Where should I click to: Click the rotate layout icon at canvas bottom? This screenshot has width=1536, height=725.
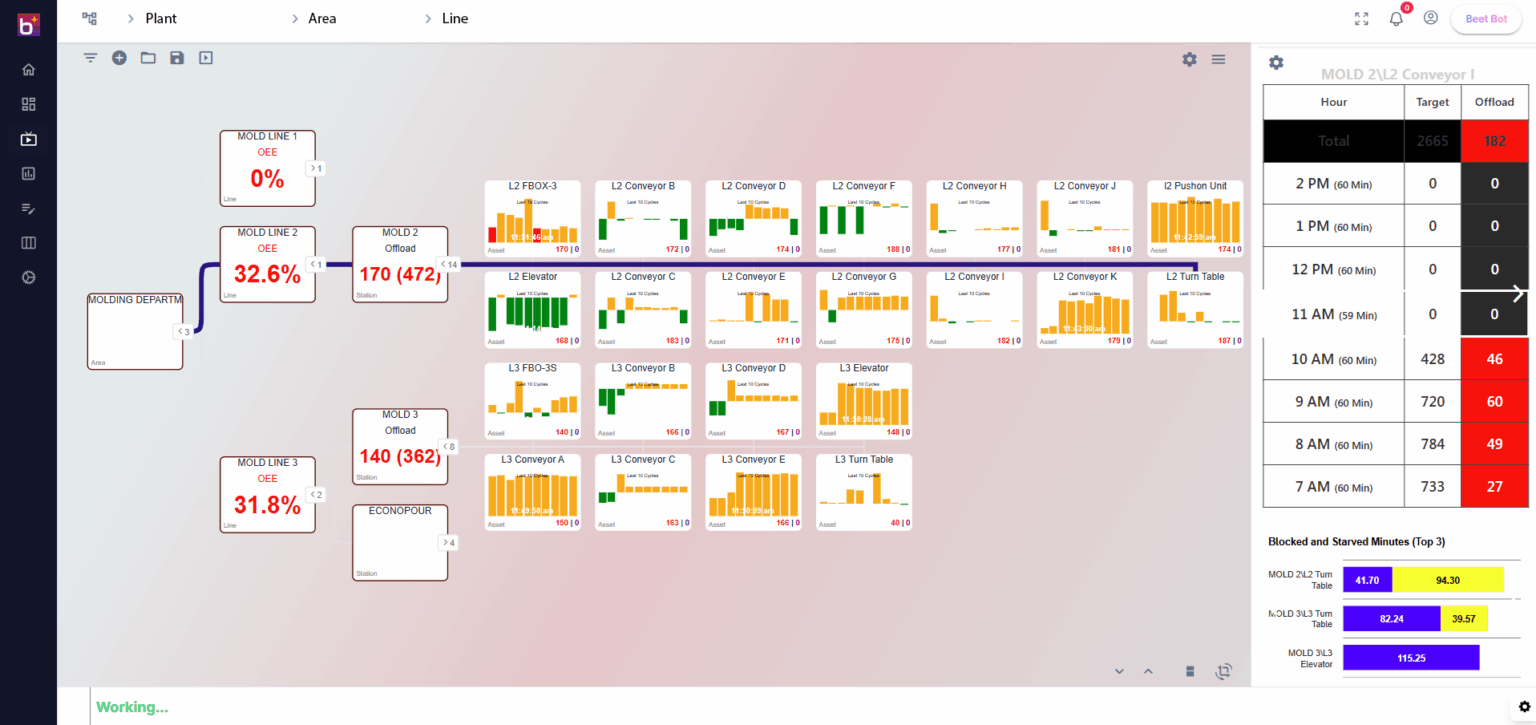[1223, 671]
